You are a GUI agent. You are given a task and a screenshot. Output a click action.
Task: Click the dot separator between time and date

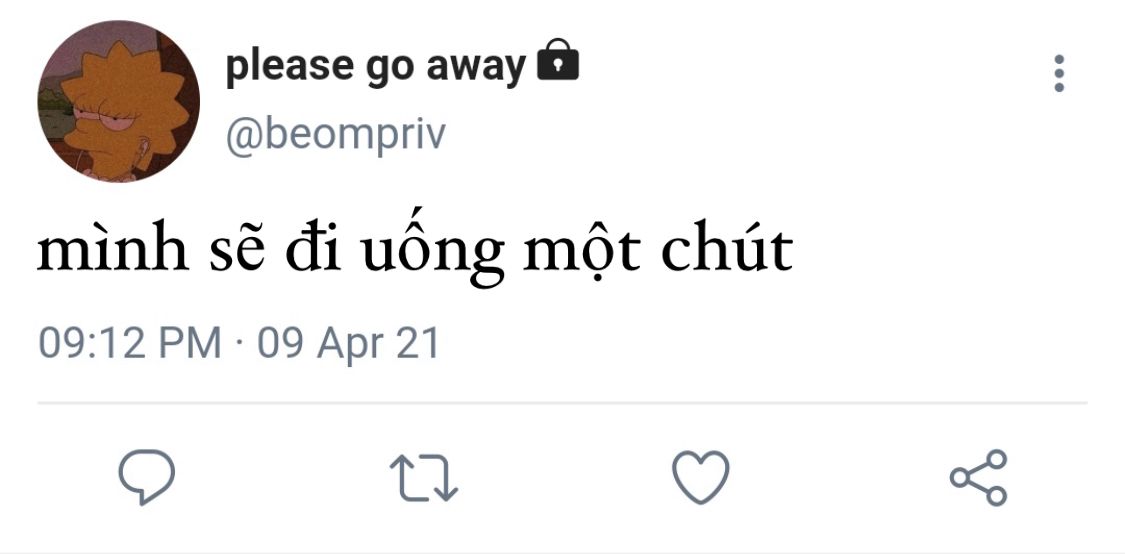click(239, 344)
